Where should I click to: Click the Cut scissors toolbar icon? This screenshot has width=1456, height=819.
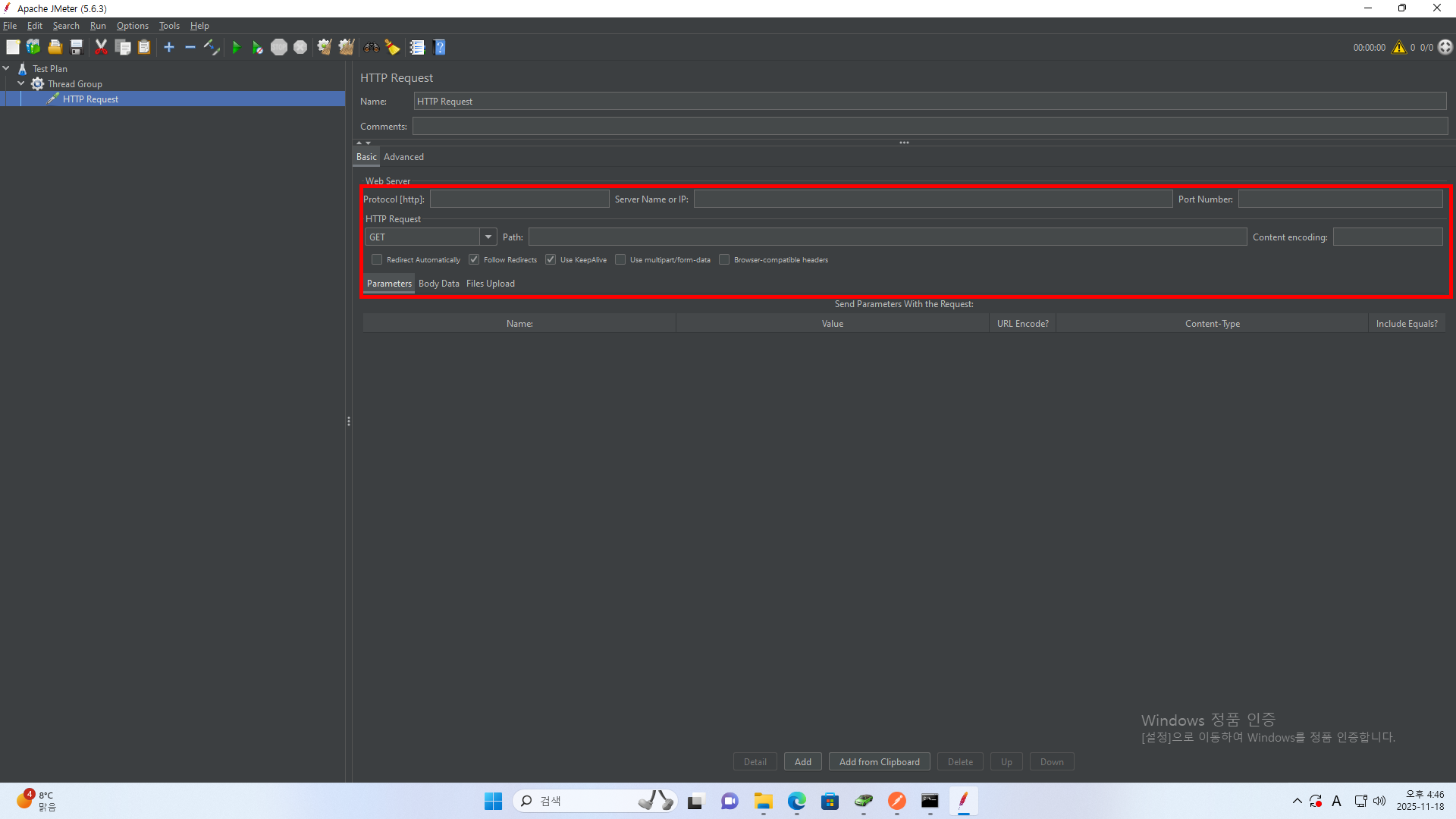coord(101,47)
